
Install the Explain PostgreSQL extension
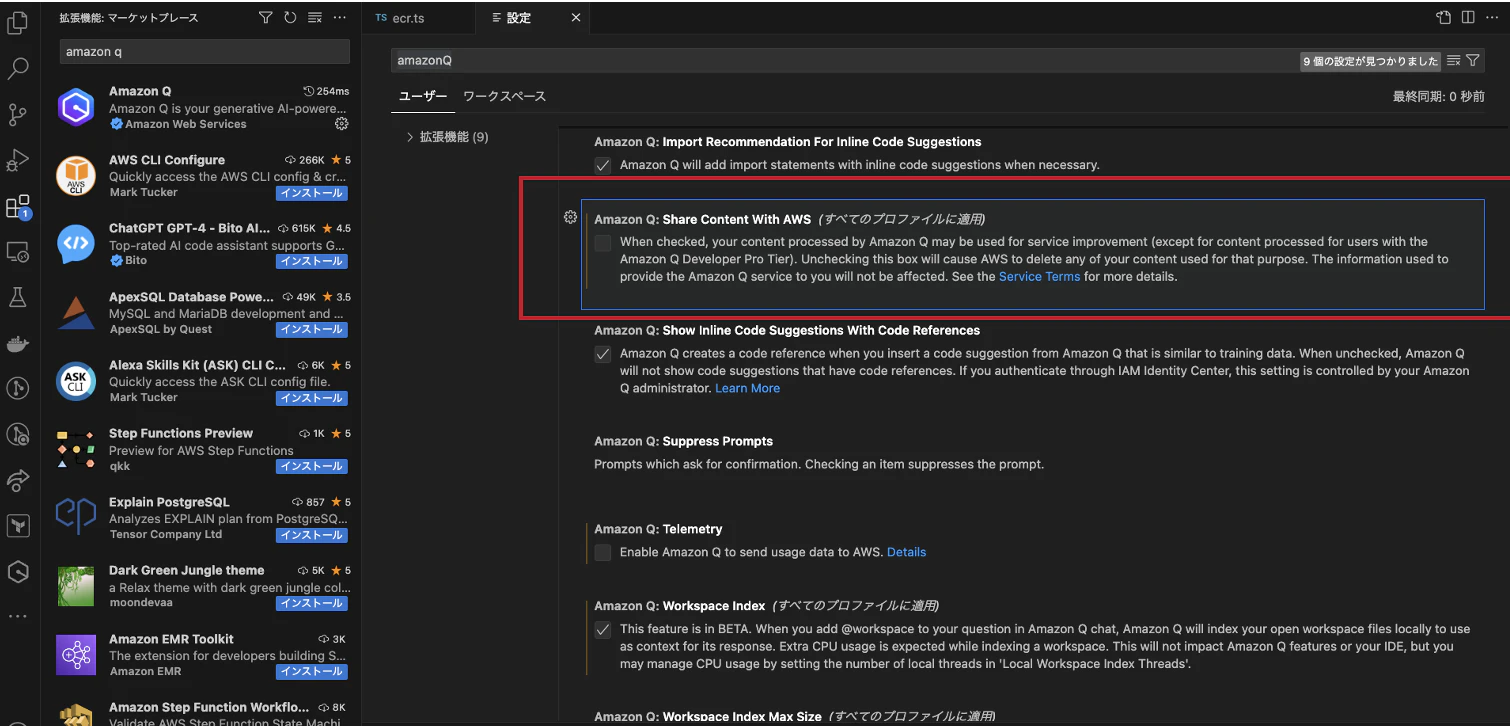[x=312, y=535]
